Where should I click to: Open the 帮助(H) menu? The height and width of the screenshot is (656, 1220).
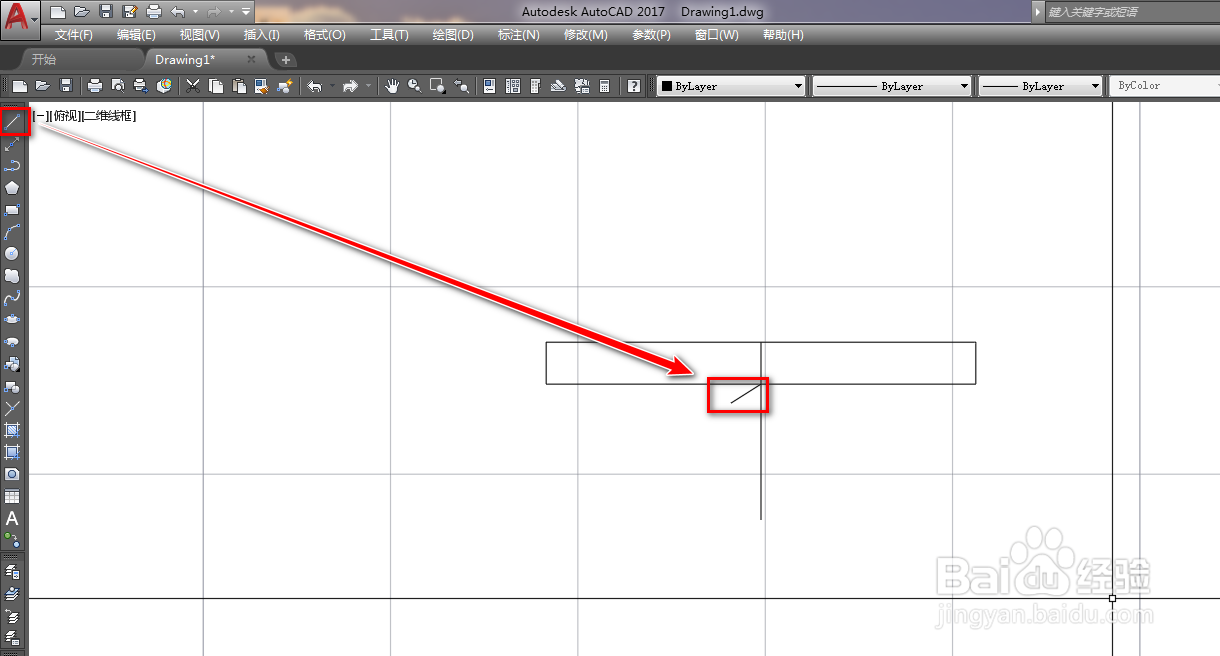(x=782, y=35)
